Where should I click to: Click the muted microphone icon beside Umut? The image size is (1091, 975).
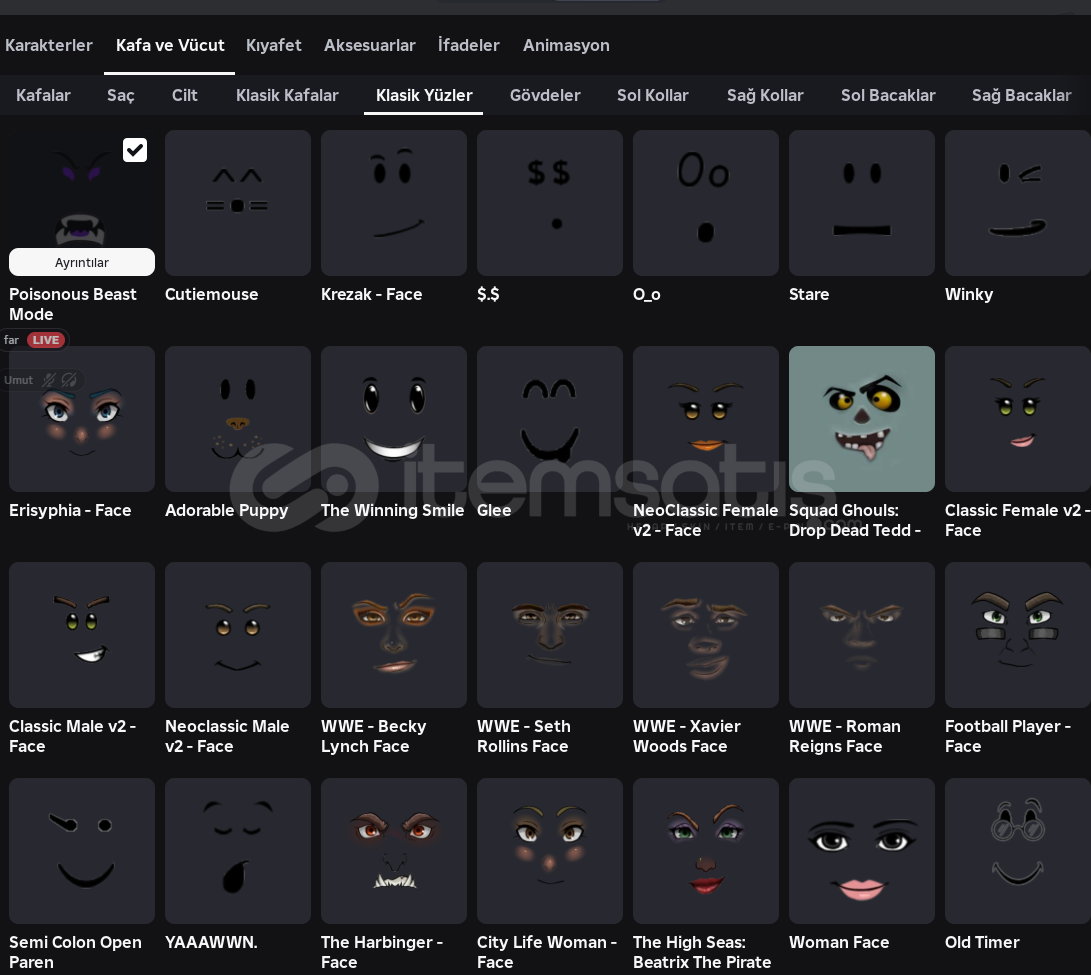[x=49, y=380]
